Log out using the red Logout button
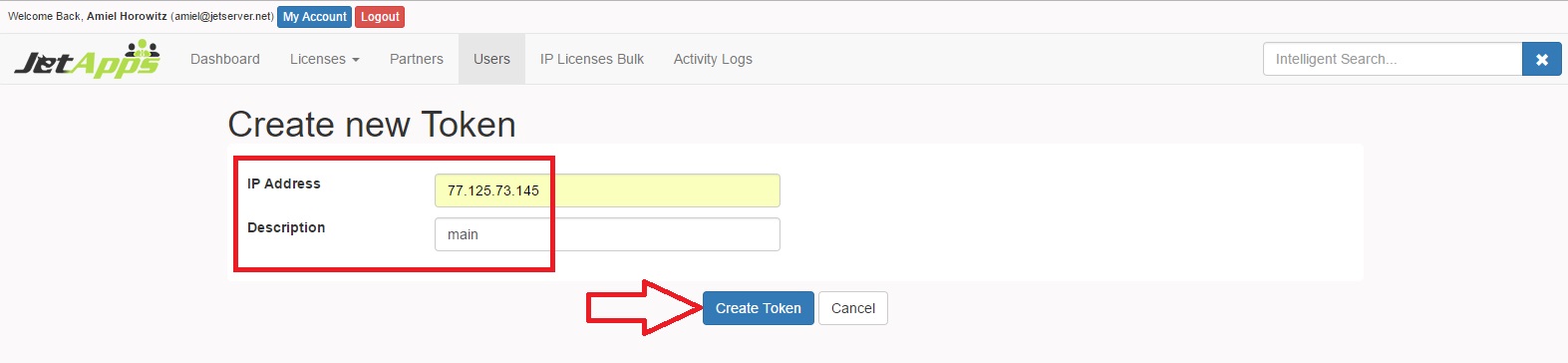1568x363 pixels. pyautogui.click(x=380, y=17)
